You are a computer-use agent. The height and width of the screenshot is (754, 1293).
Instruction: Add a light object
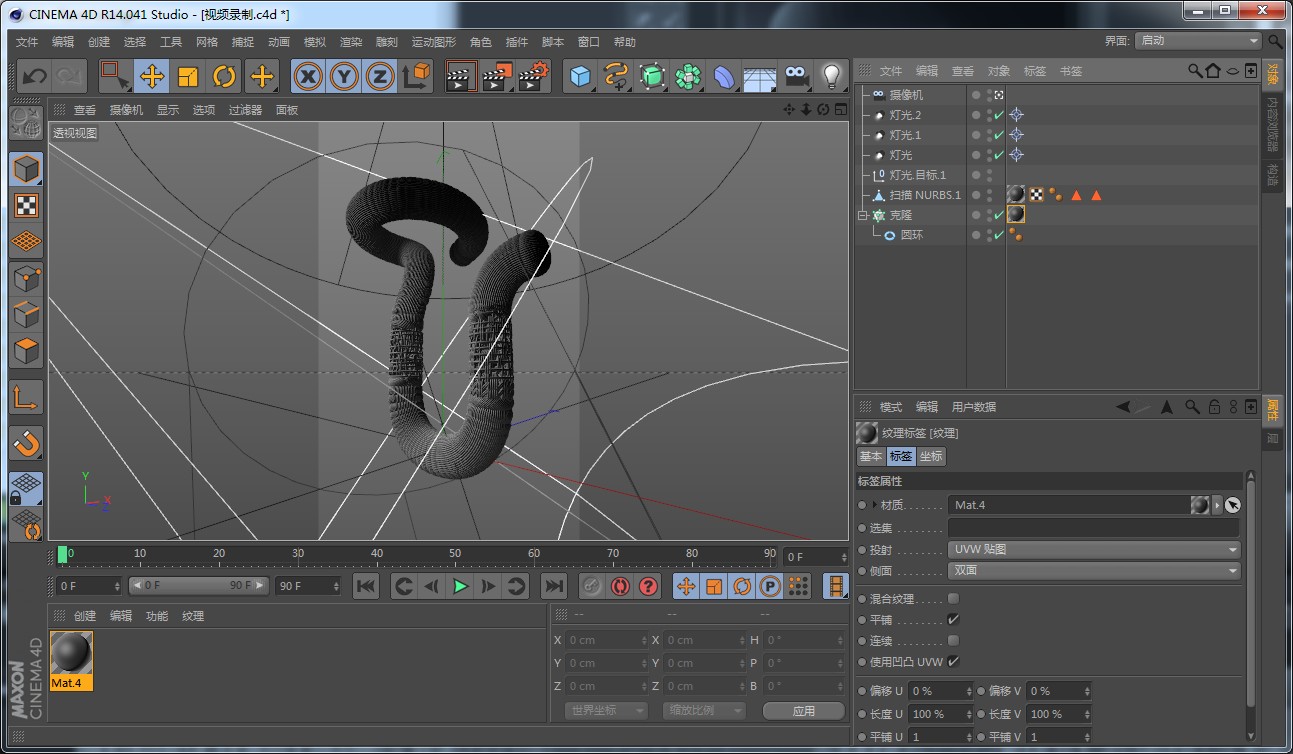pyautogui.click(x=831, y=76)
